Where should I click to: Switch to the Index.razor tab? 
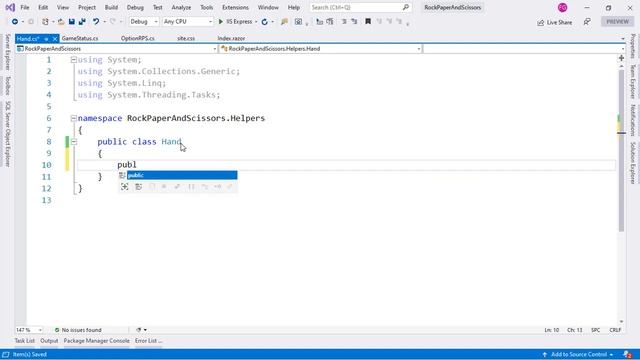click(x=231, y=38)
